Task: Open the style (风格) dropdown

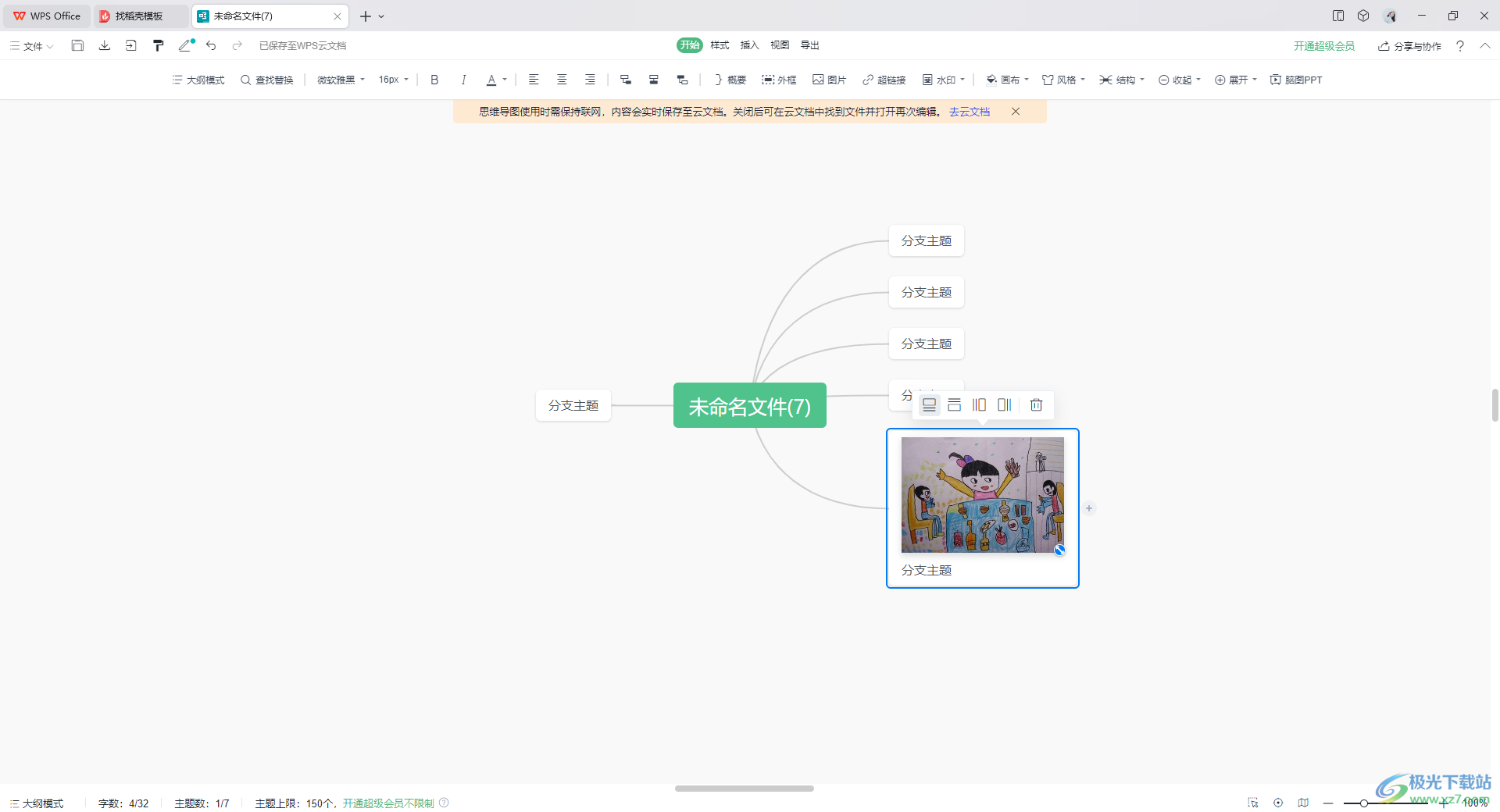Action: (1063, 80)
